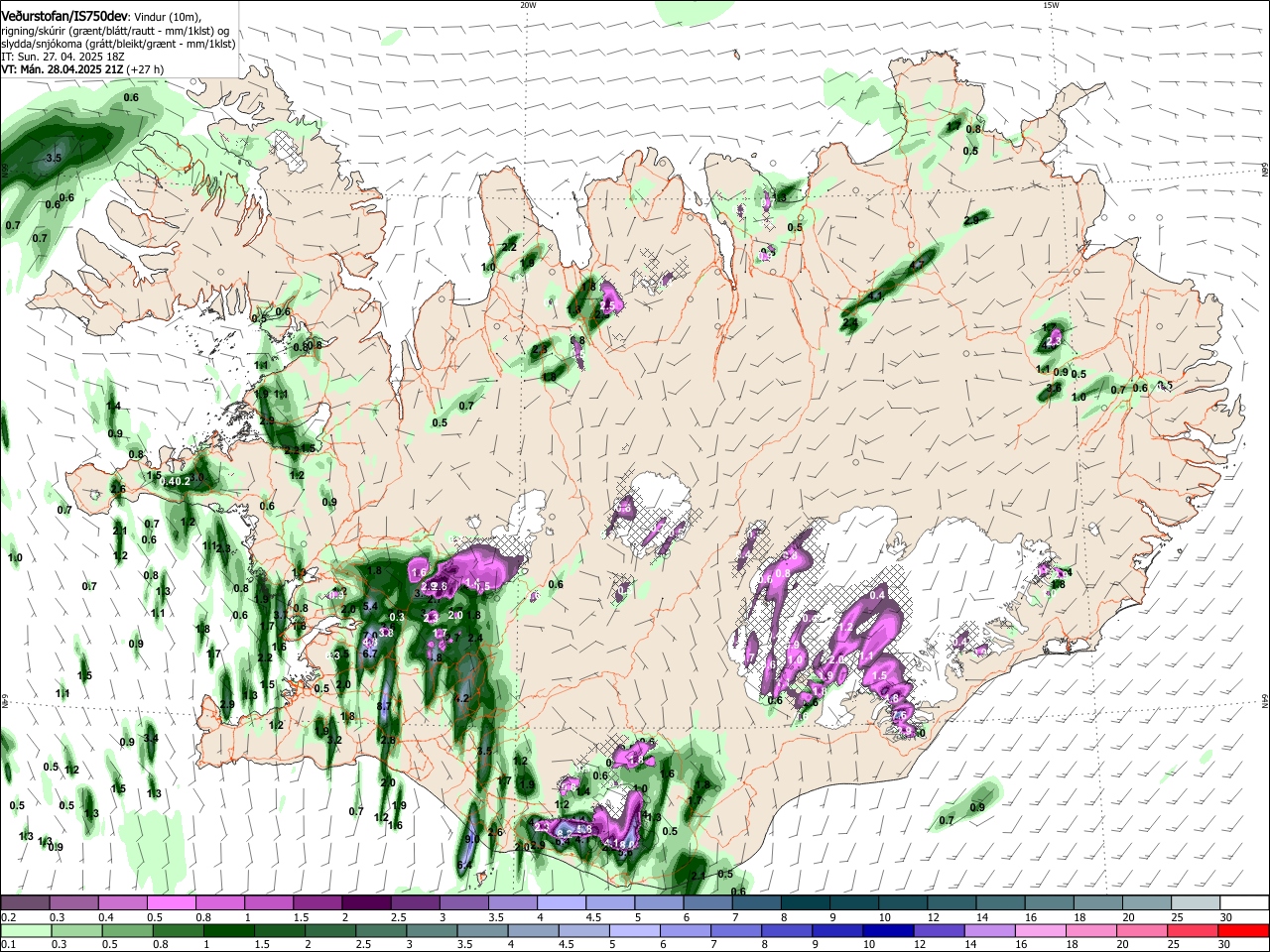Screen dimensions: 1270x952
Task: Click the 'IT: Sun. 27. 04. 2025 18Z' line
Action: point(63,57)
